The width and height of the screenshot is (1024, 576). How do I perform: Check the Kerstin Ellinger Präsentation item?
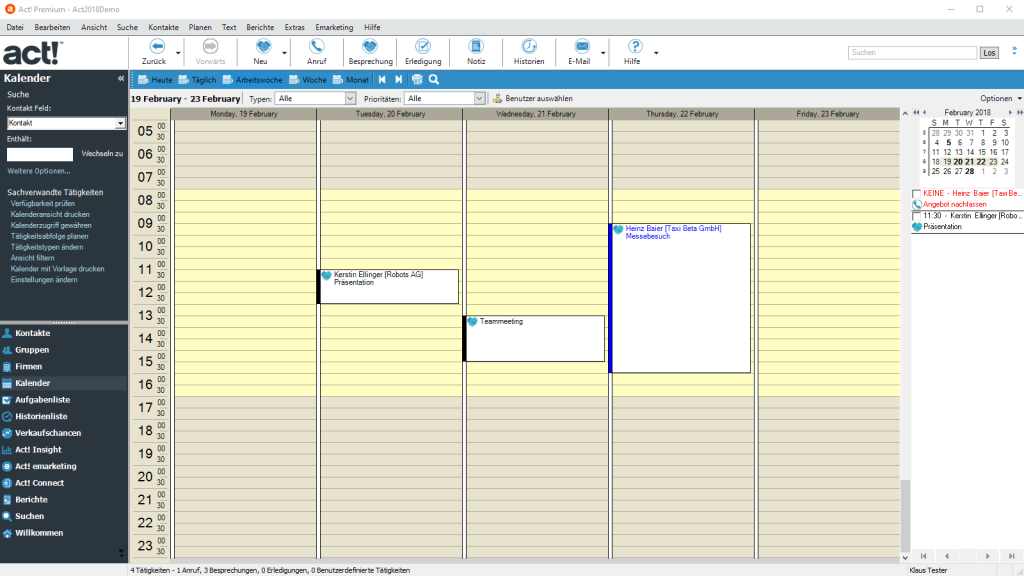tap(916, 215)
